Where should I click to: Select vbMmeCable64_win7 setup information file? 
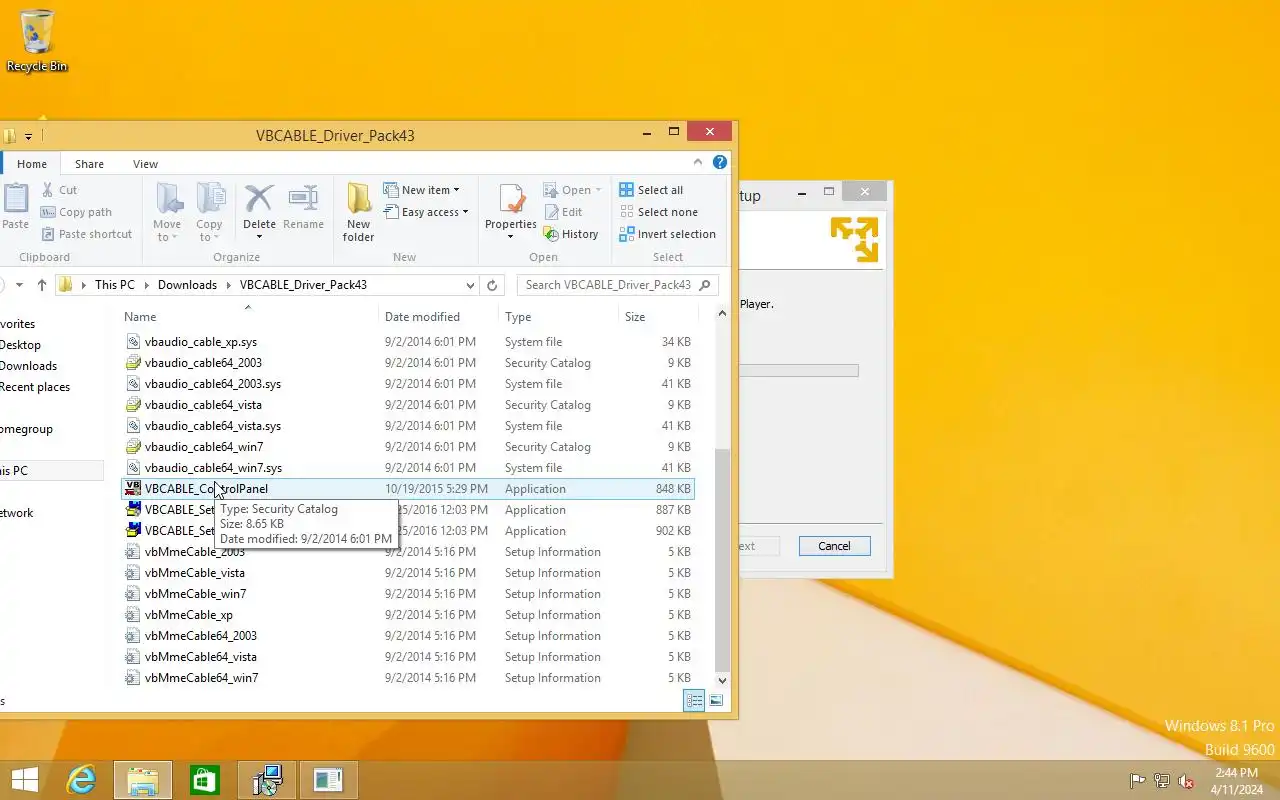[x=407, y=678]
